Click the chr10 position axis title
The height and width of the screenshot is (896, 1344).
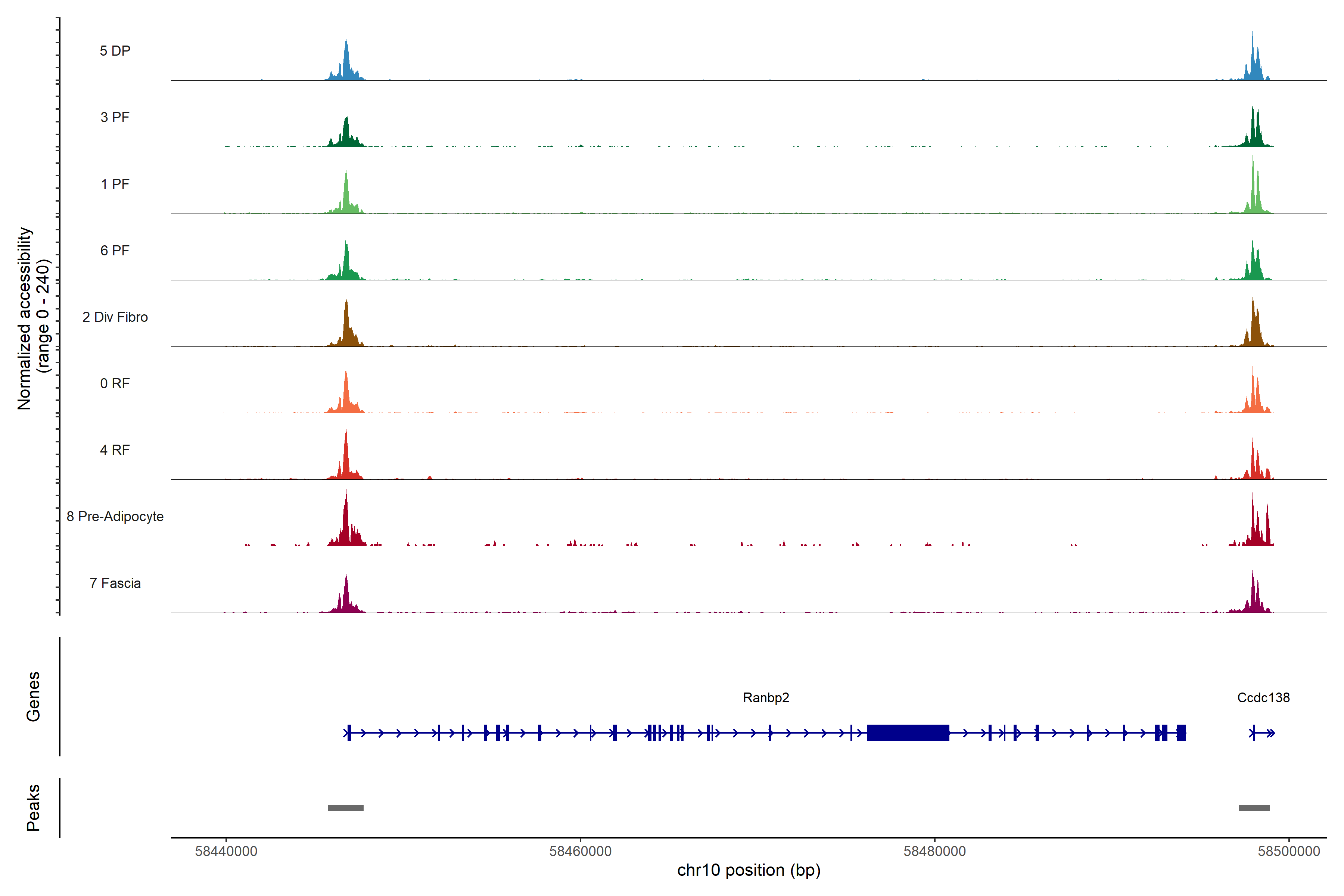point(749,870)
